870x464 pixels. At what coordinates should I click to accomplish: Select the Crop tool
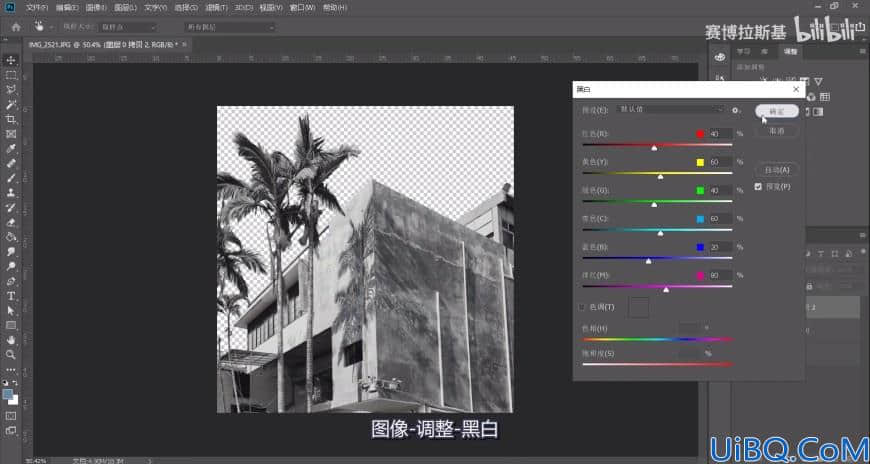pyautogui.click(x=11, y=119)
